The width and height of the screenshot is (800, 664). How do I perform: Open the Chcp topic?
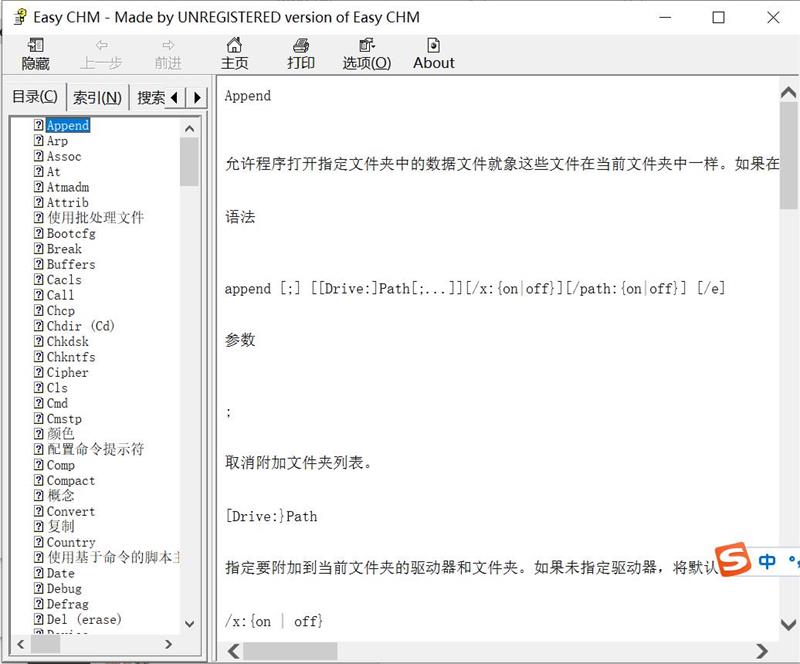[61, 310]
